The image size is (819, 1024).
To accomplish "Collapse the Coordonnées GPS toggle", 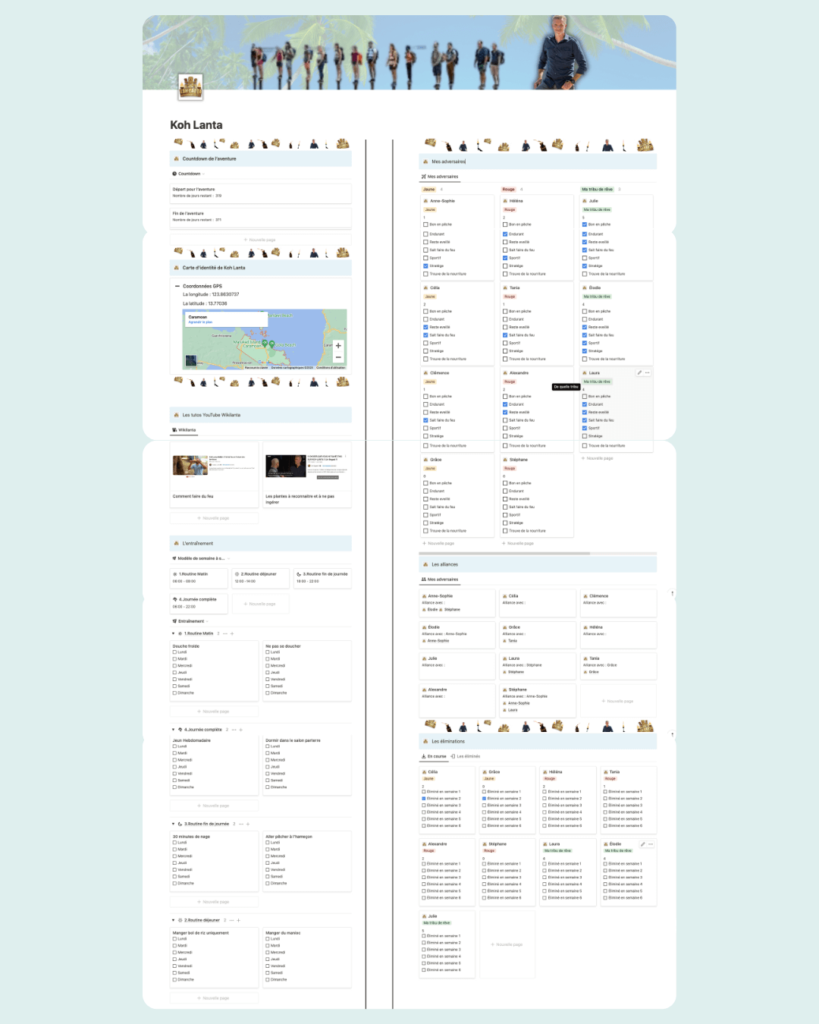I will pyautogui.click(x=177, y=286).
